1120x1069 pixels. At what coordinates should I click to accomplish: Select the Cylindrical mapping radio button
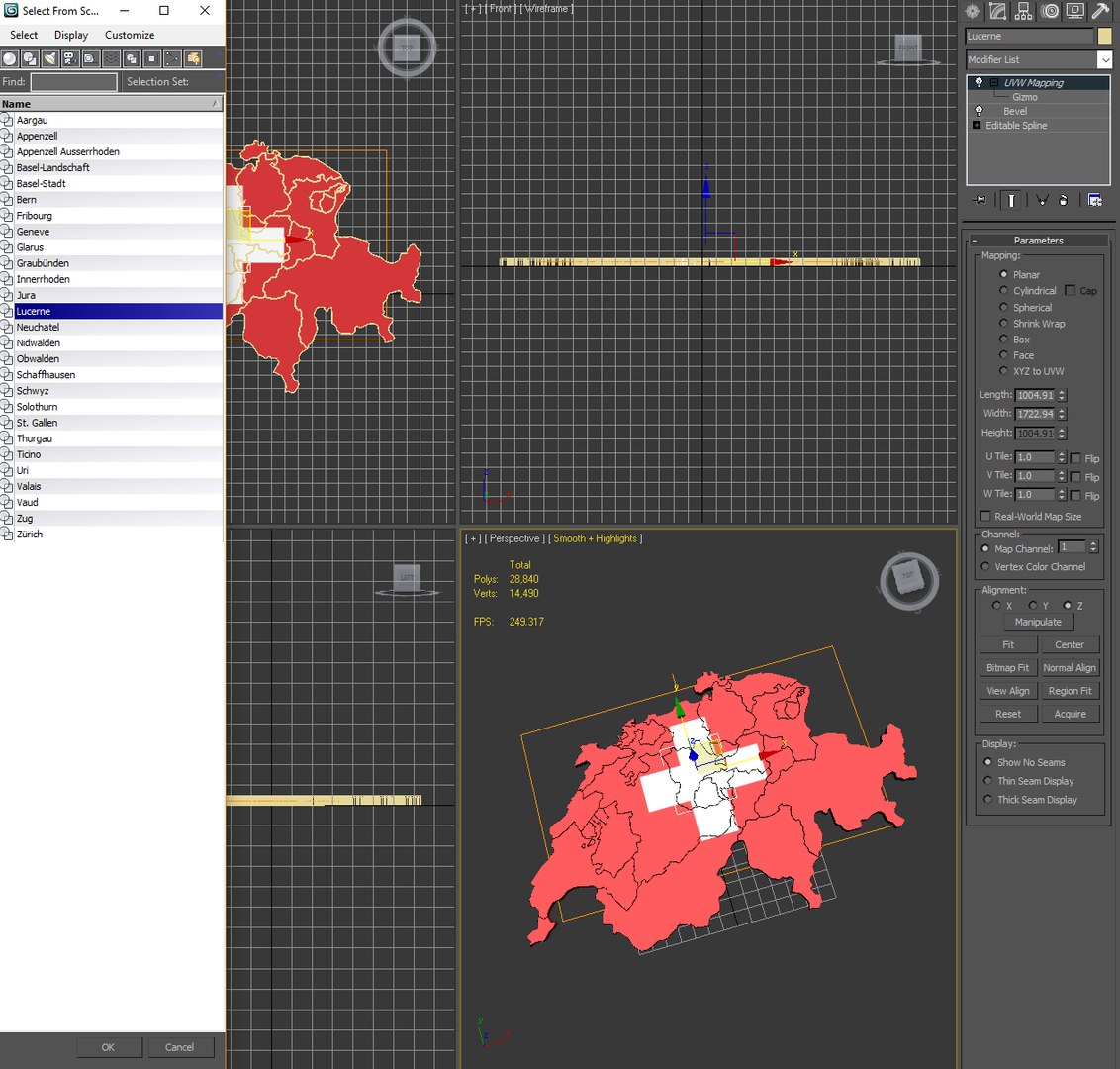[1003, 290]
